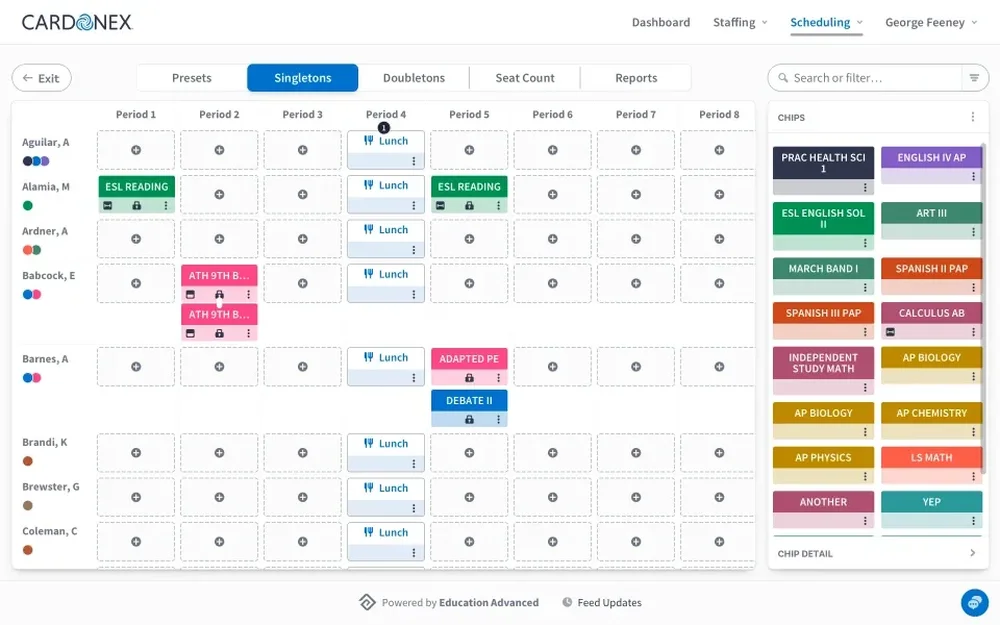Add a course to Alamia, M Period 2
Screen dimensions: 1000x625
point(219,195)
